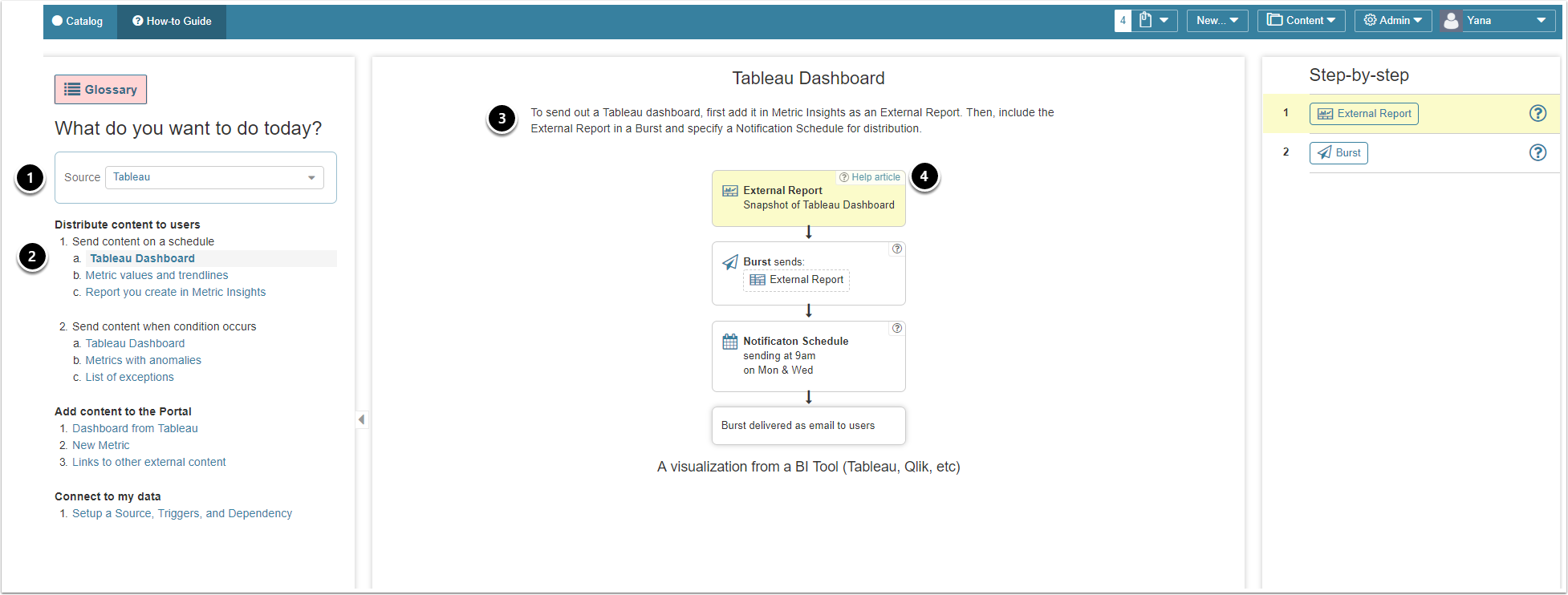Click the Burst delivered as email card
This screenshot has height=595, width=1568.
(x=809, y=426)
